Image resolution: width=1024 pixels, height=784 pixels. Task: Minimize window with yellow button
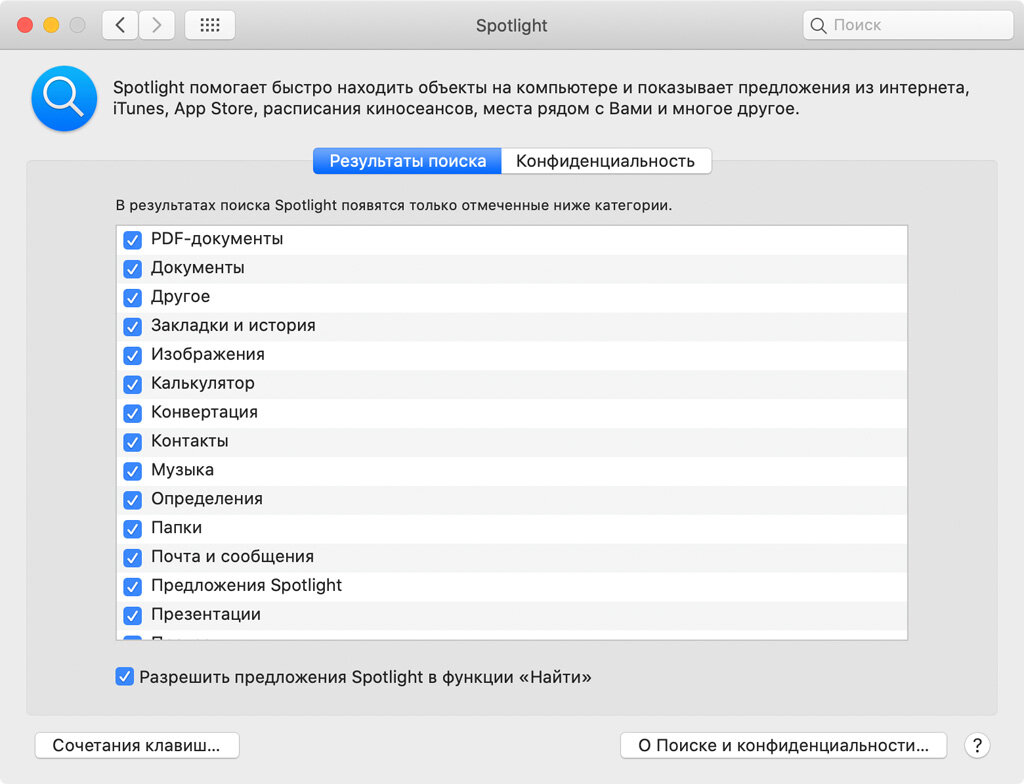[51, 25]
